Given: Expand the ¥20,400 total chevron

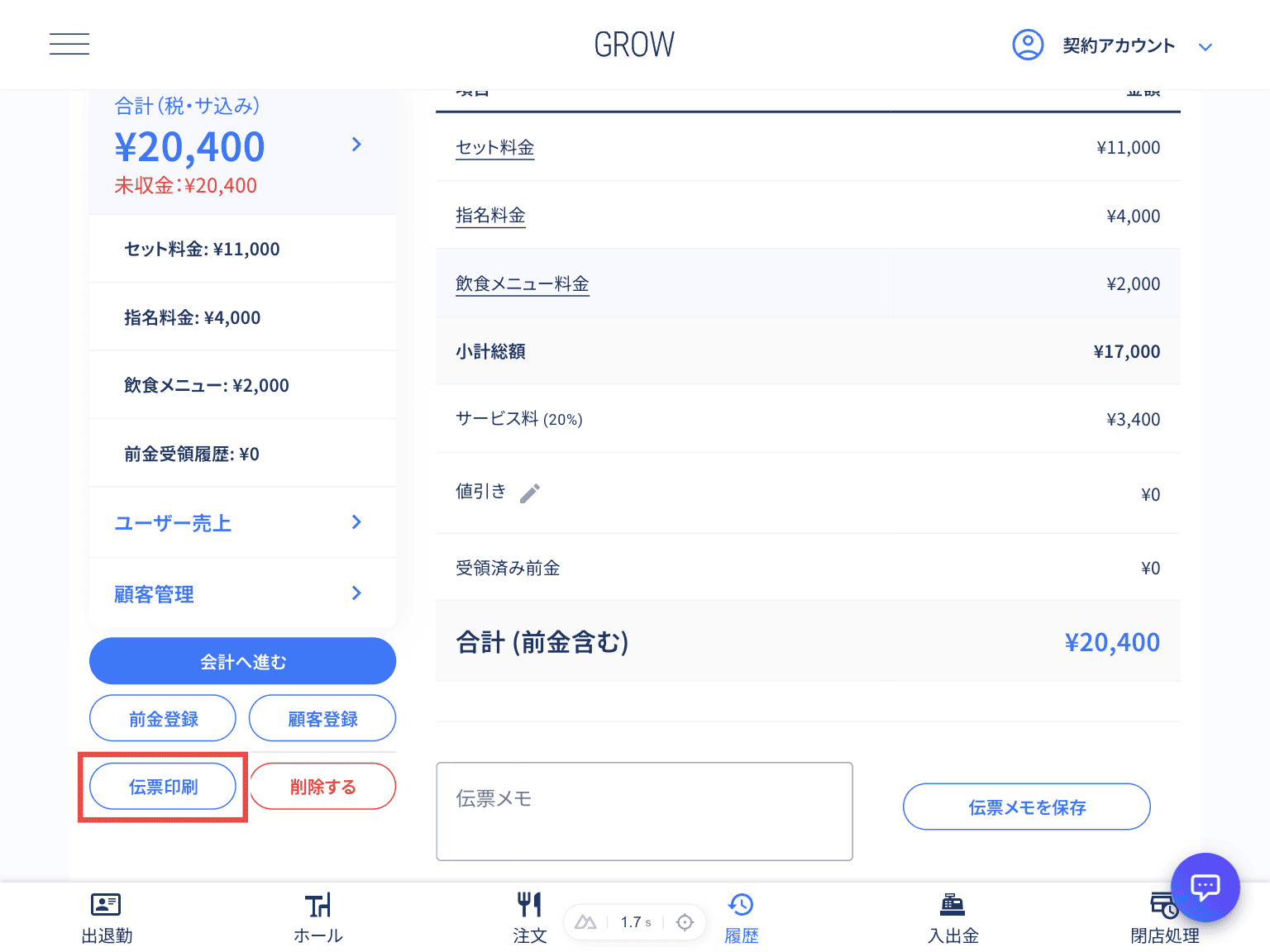Looking at the screenshot, I should coord(356,145).
